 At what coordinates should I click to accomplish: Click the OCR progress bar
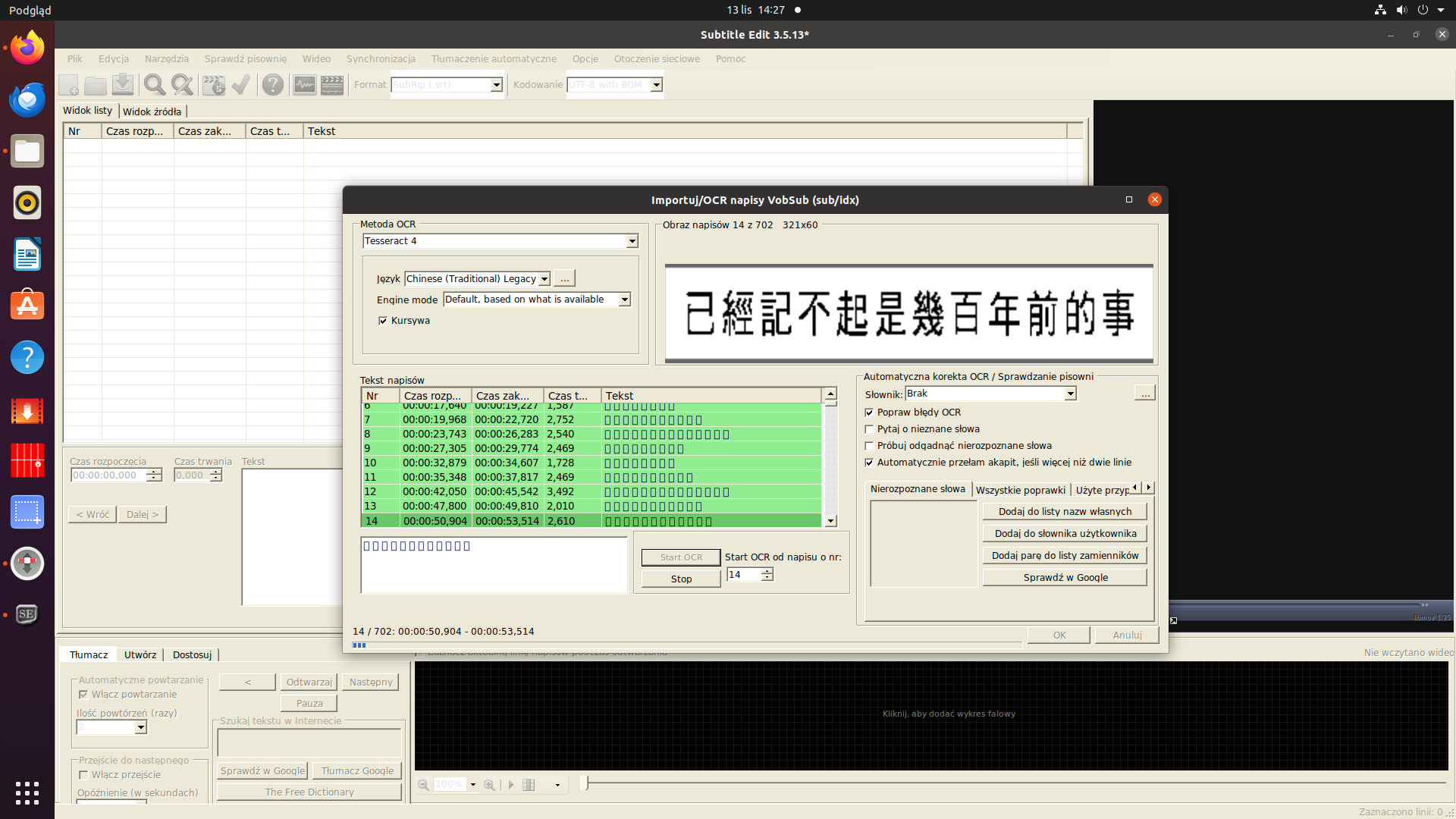point(687,645)
